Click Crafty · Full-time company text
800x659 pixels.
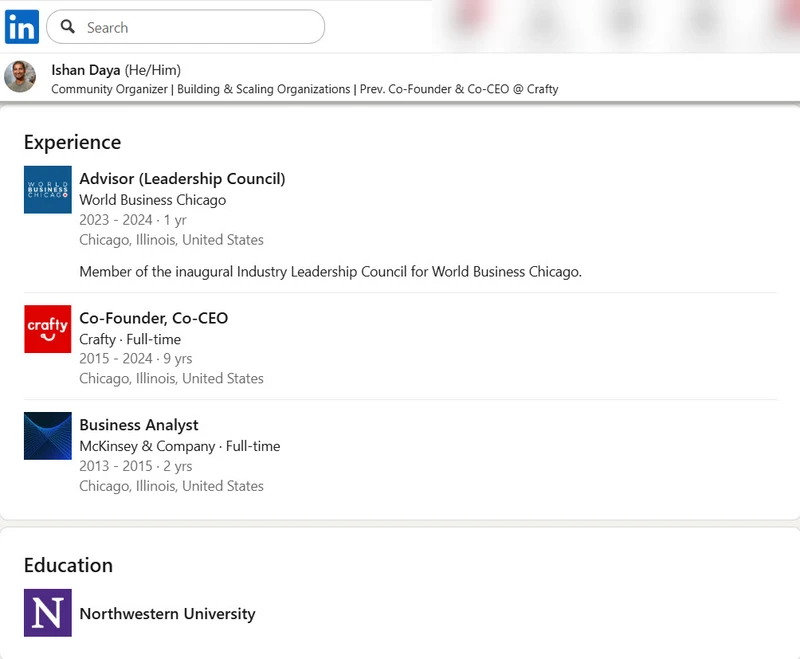130,339
